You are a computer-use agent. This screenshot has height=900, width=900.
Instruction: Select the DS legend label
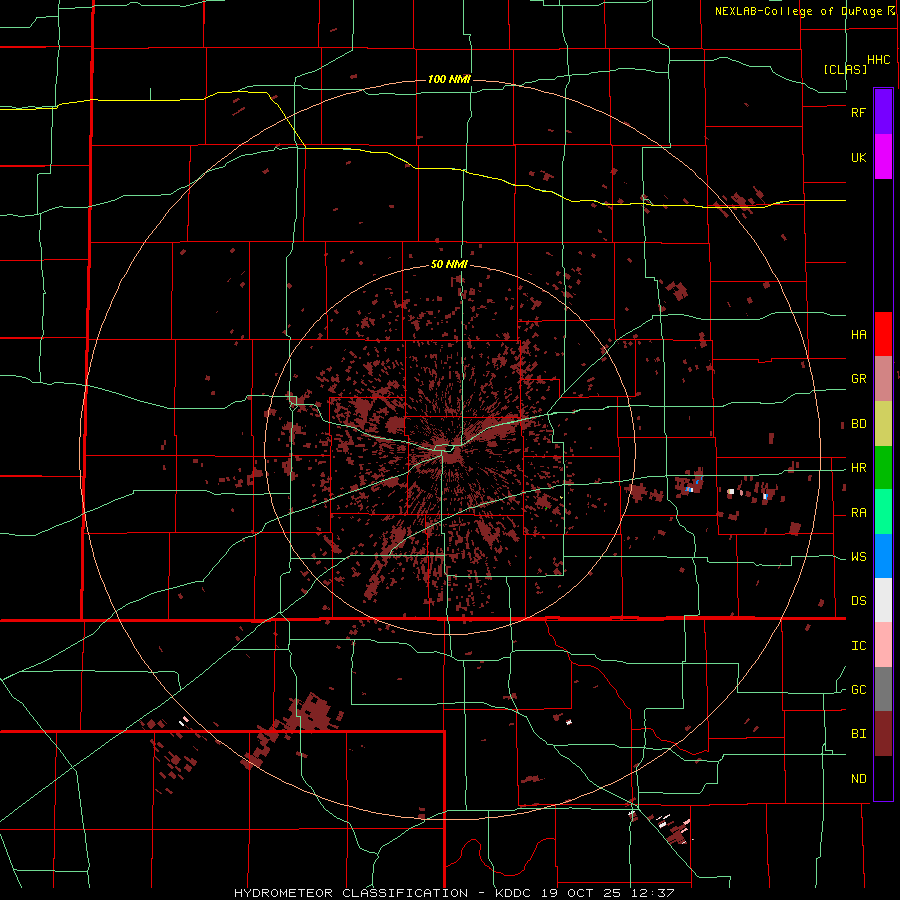[x=858, y=601]
